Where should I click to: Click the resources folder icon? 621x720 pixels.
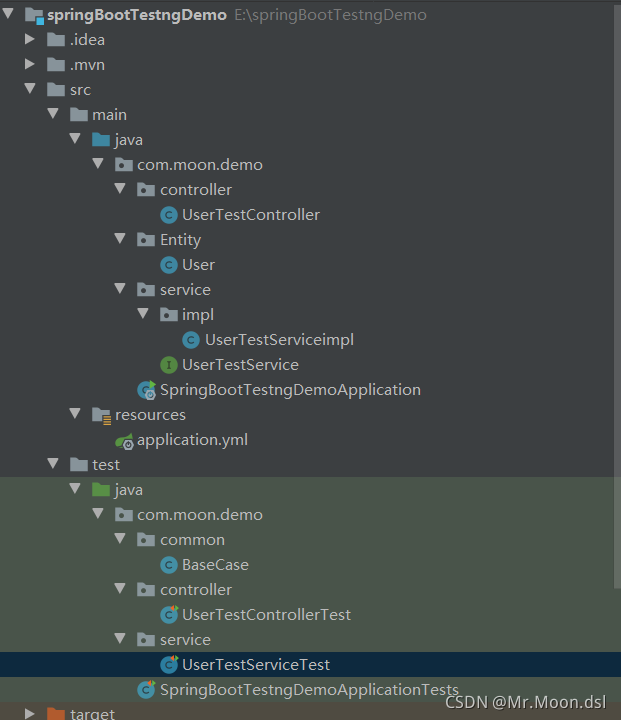[101, 416]
